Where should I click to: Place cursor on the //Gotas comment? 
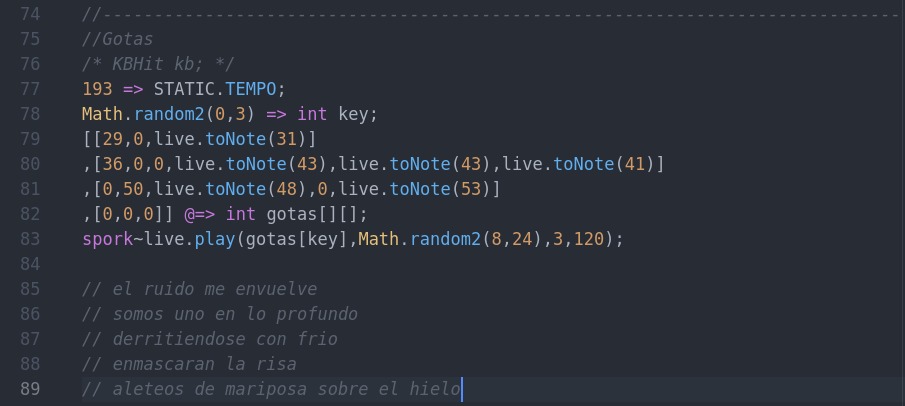(118, 39)
